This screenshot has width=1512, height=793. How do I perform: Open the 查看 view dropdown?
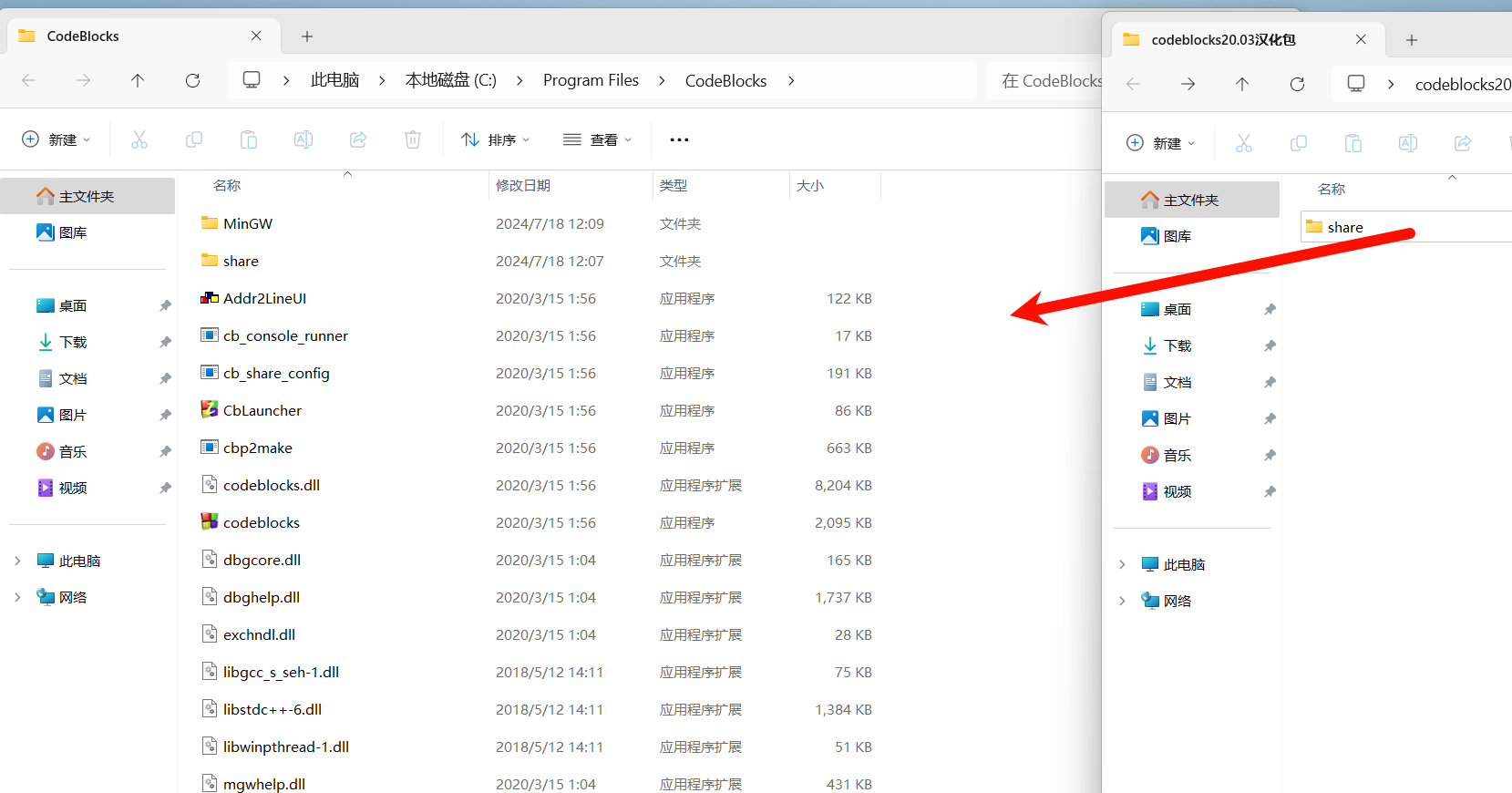click(598, 139)
